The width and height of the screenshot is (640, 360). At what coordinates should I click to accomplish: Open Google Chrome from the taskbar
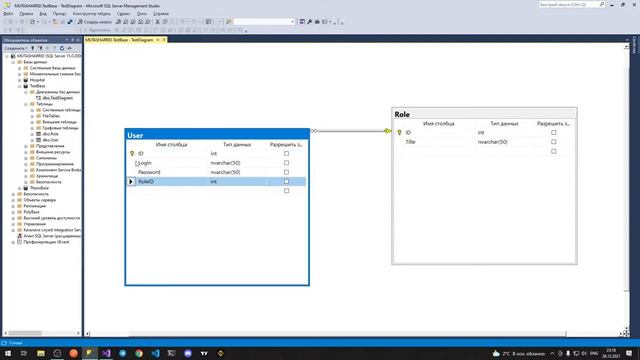point(139,353)
